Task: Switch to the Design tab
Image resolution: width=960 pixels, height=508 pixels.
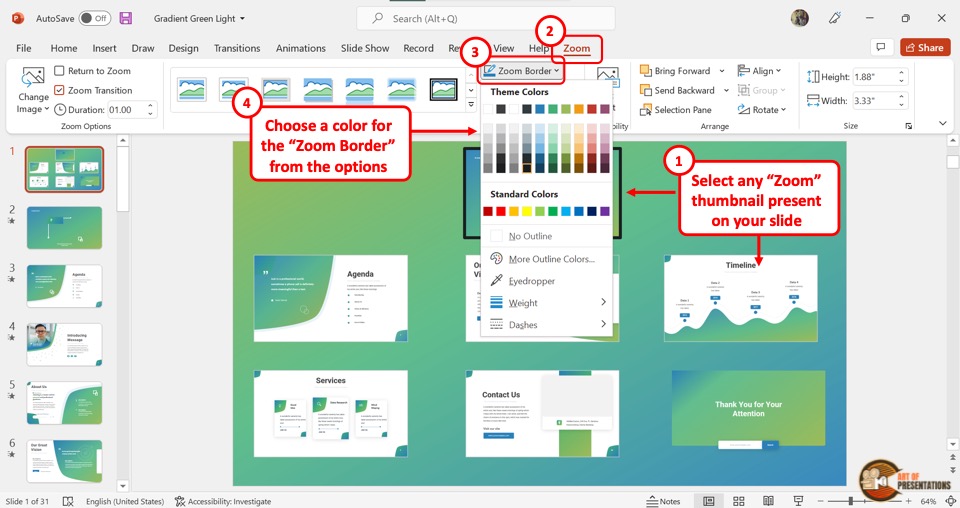Action: point(184,48)
